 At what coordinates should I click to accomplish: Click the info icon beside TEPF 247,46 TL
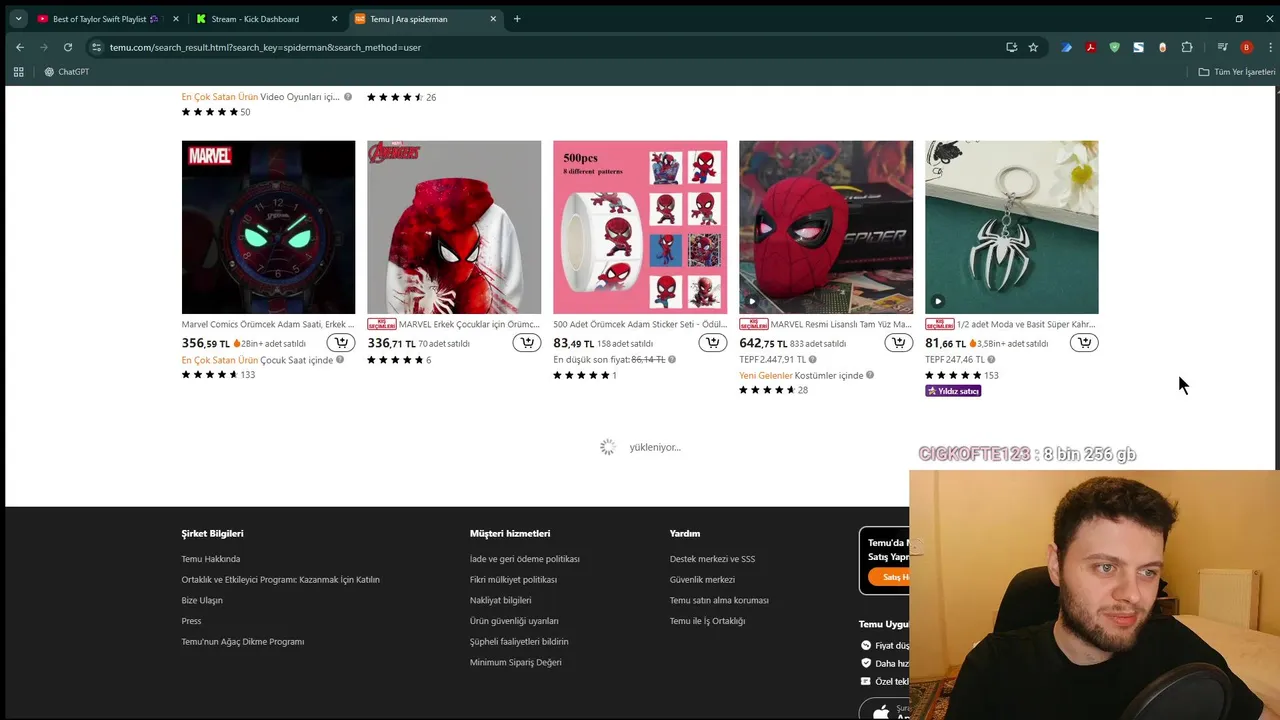(x=991, y=360)
